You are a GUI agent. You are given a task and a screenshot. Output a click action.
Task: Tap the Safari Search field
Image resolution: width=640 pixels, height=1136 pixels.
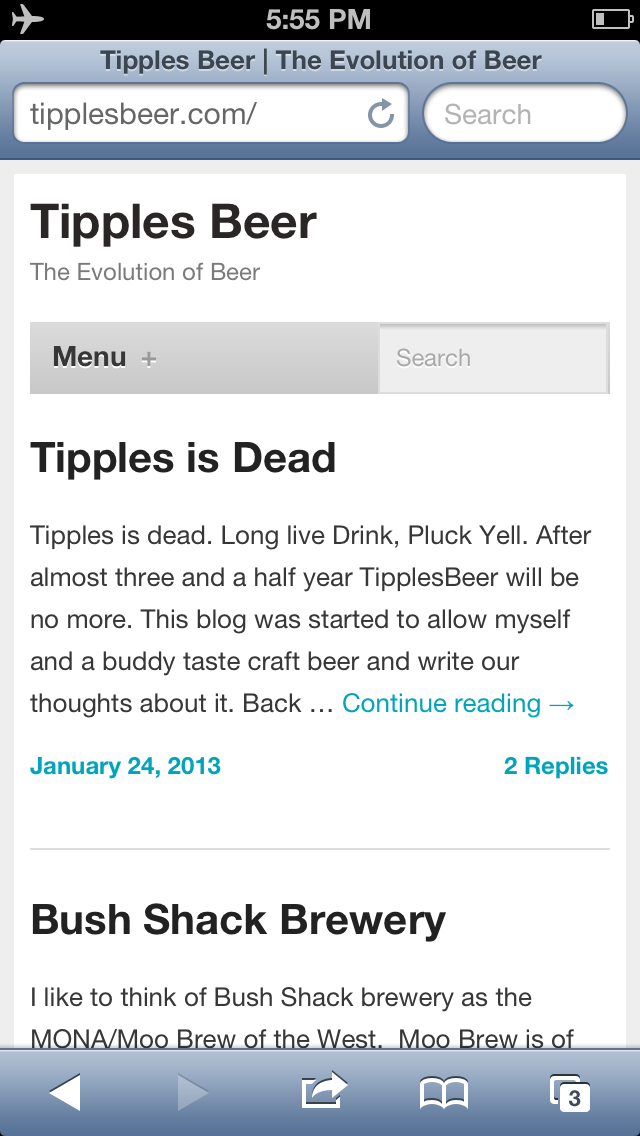524,114
